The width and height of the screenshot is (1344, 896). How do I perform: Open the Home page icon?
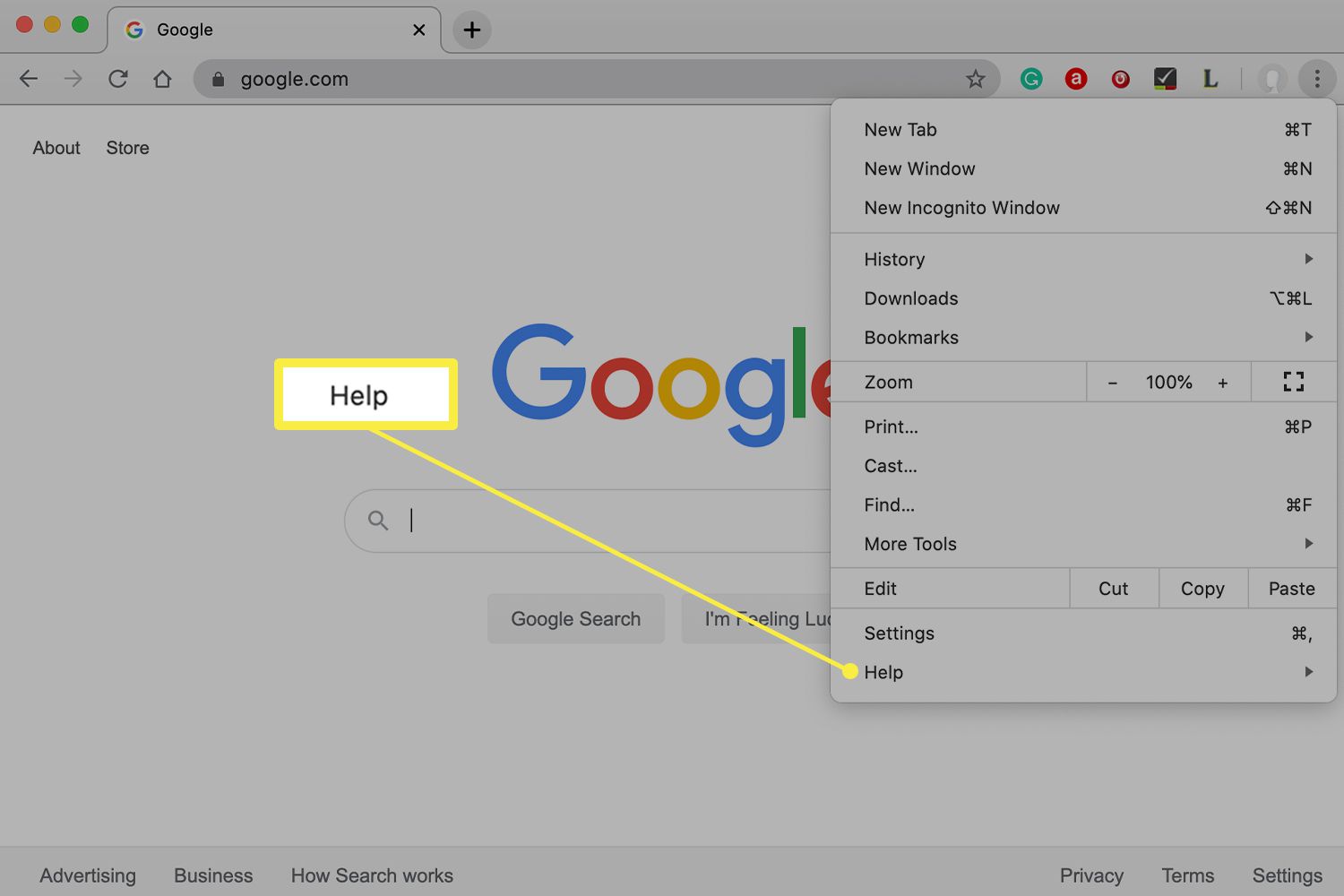tap(162, 79)
